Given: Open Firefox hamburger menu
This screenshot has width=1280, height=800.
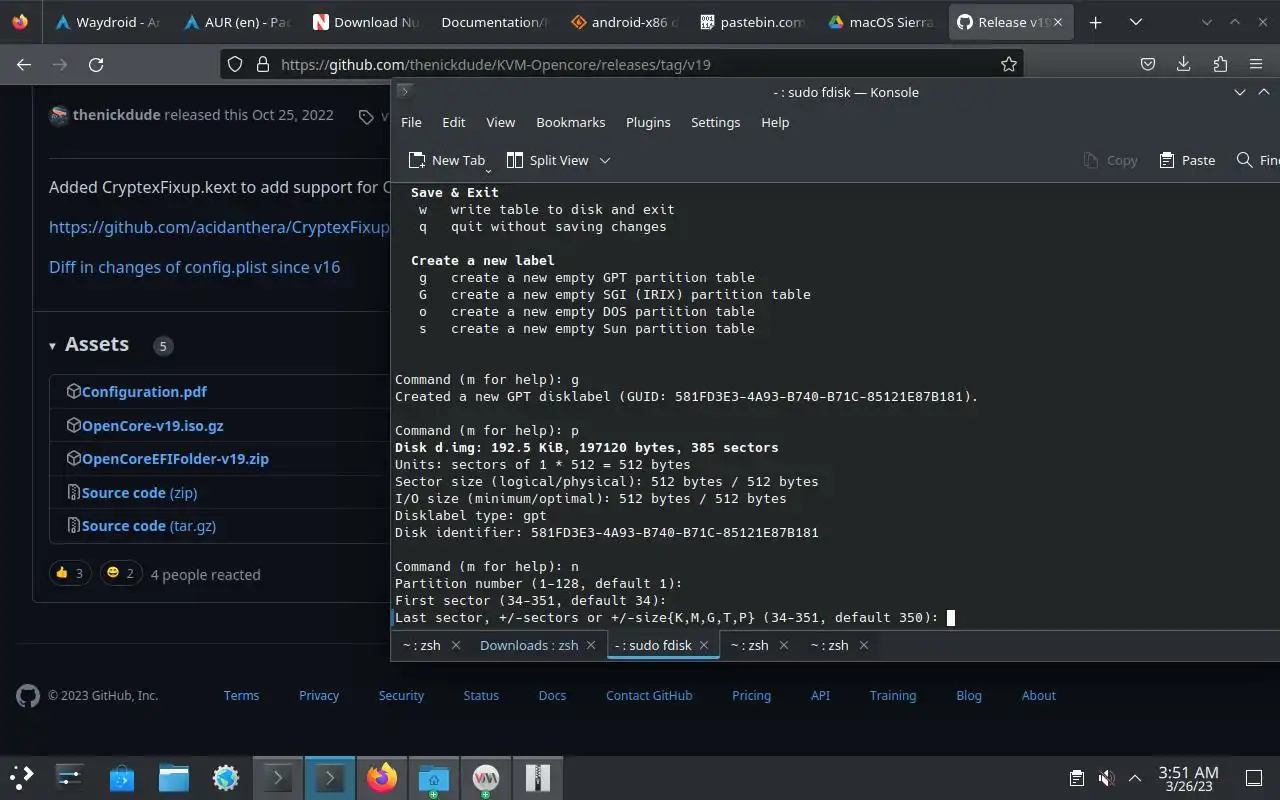Looking at the screenshot, I should pyautogui.click(x=1256, y=64).
